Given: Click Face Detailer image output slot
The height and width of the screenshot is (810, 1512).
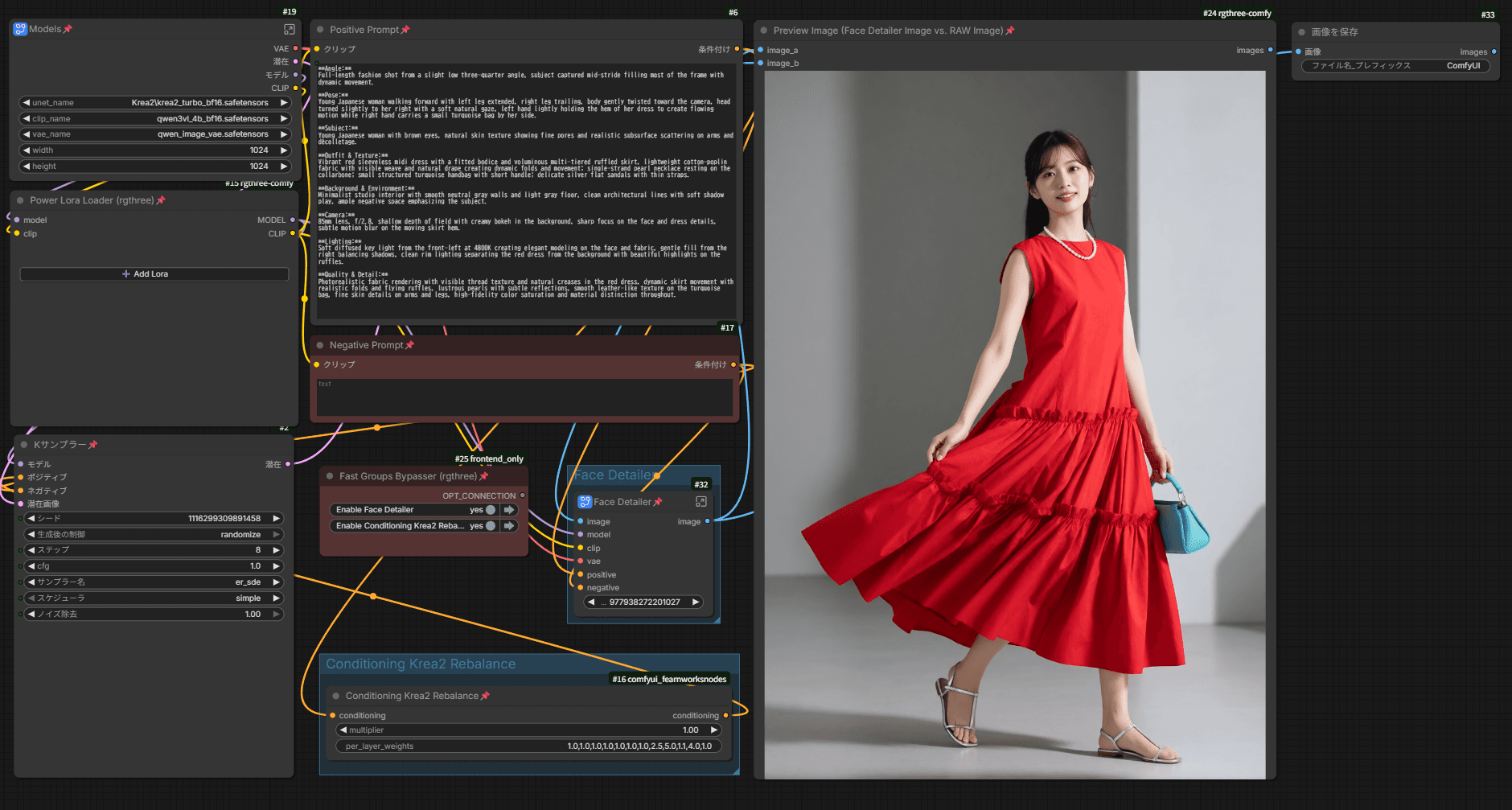Looking at the screenshot, I should pos(707,521).
